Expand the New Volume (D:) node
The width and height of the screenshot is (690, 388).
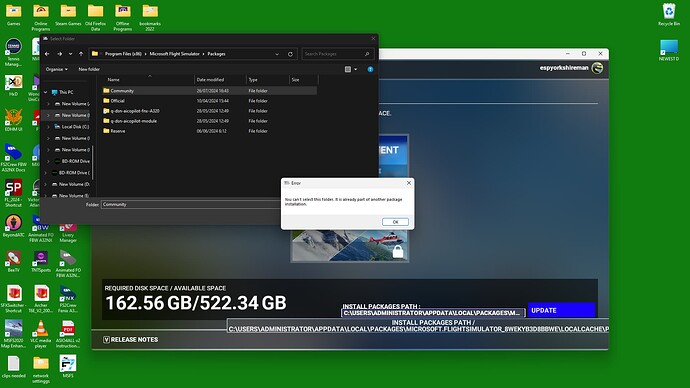(45, 184)
